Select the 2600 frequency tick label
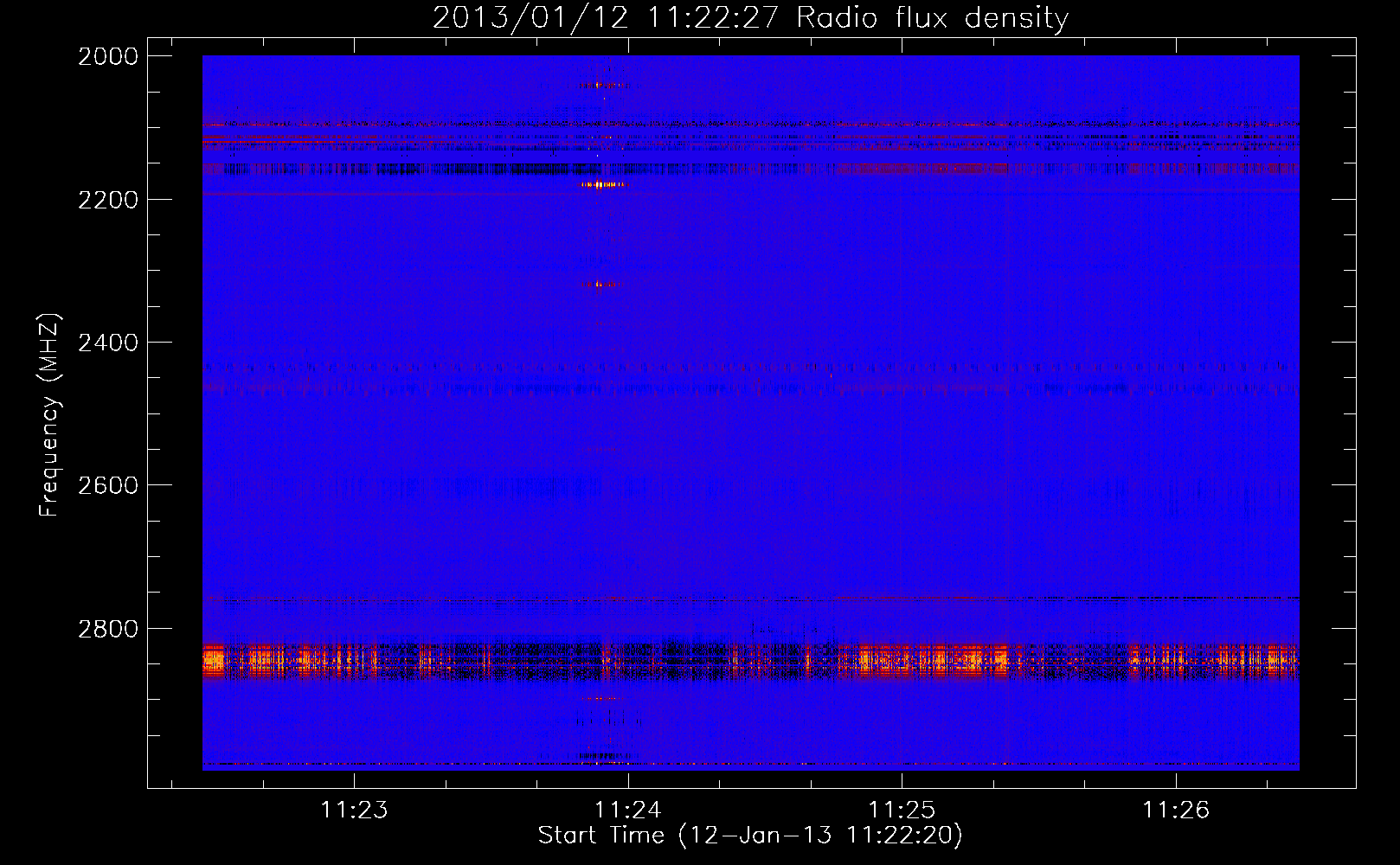The height and width of the screenshot is (865, 1400). click(108, 485)
